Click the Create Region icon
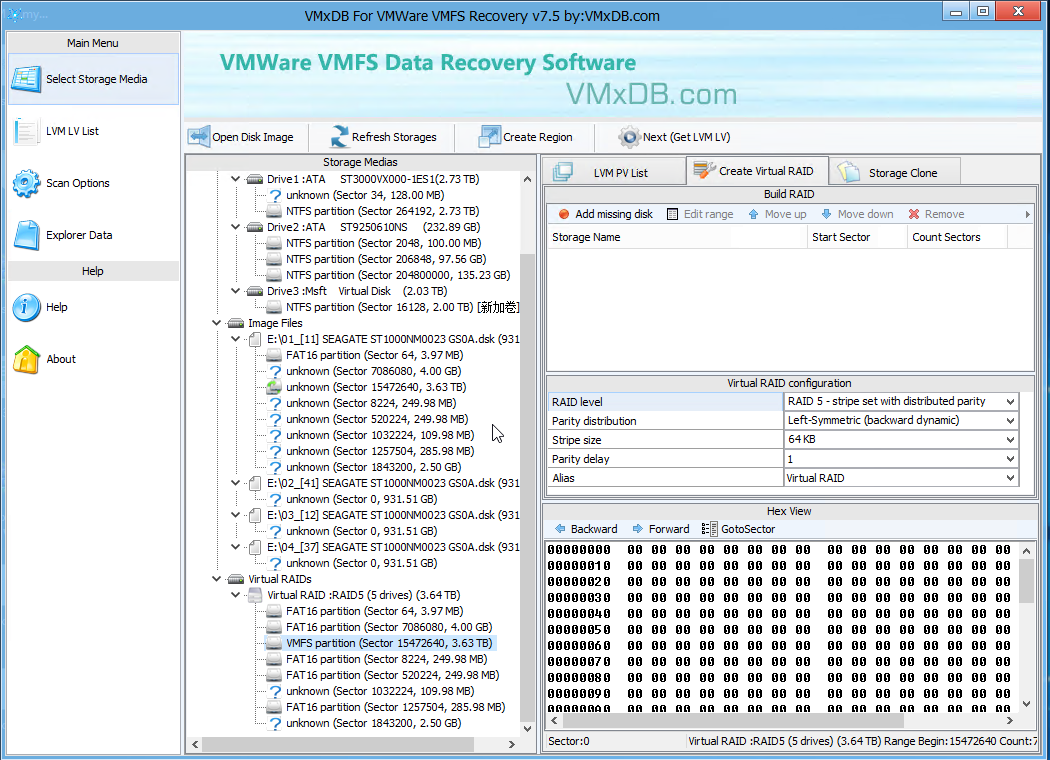Screen dimensions: 1050x760 coord(490,137)
